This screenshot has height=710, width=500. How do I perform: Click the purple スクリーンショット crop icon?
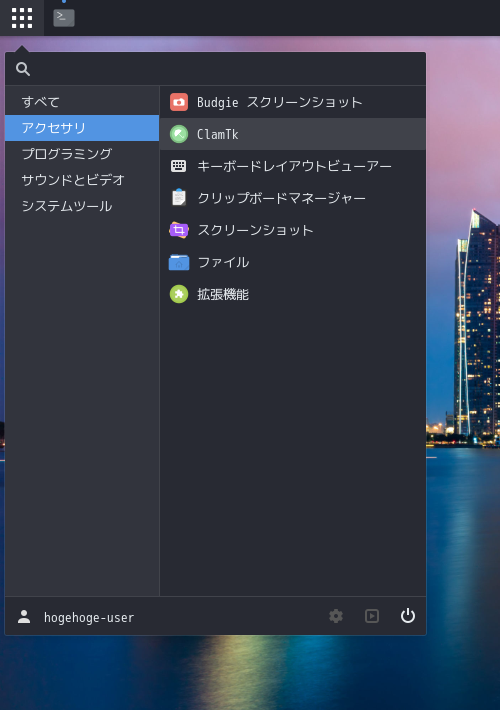(179, 230)
